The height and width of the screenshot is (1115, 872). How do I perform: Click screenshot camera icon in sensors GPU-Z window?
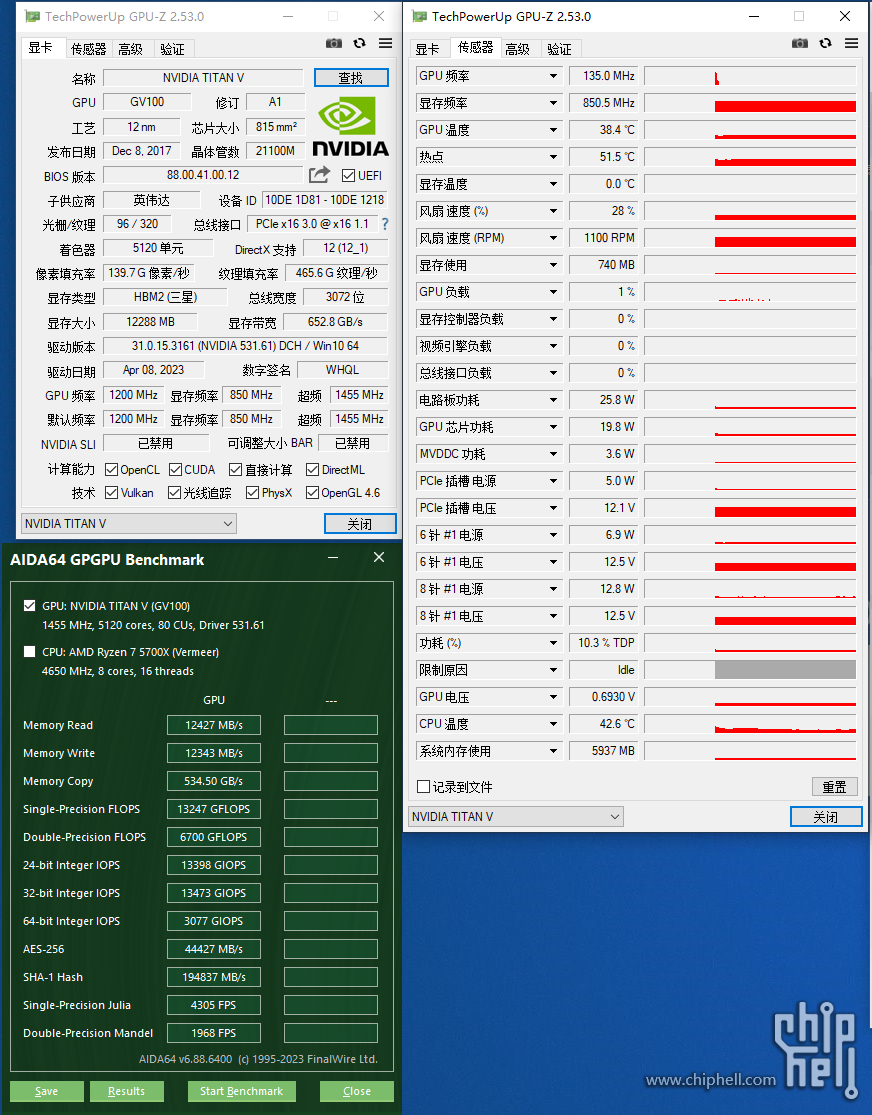click(x=799, y=43)
